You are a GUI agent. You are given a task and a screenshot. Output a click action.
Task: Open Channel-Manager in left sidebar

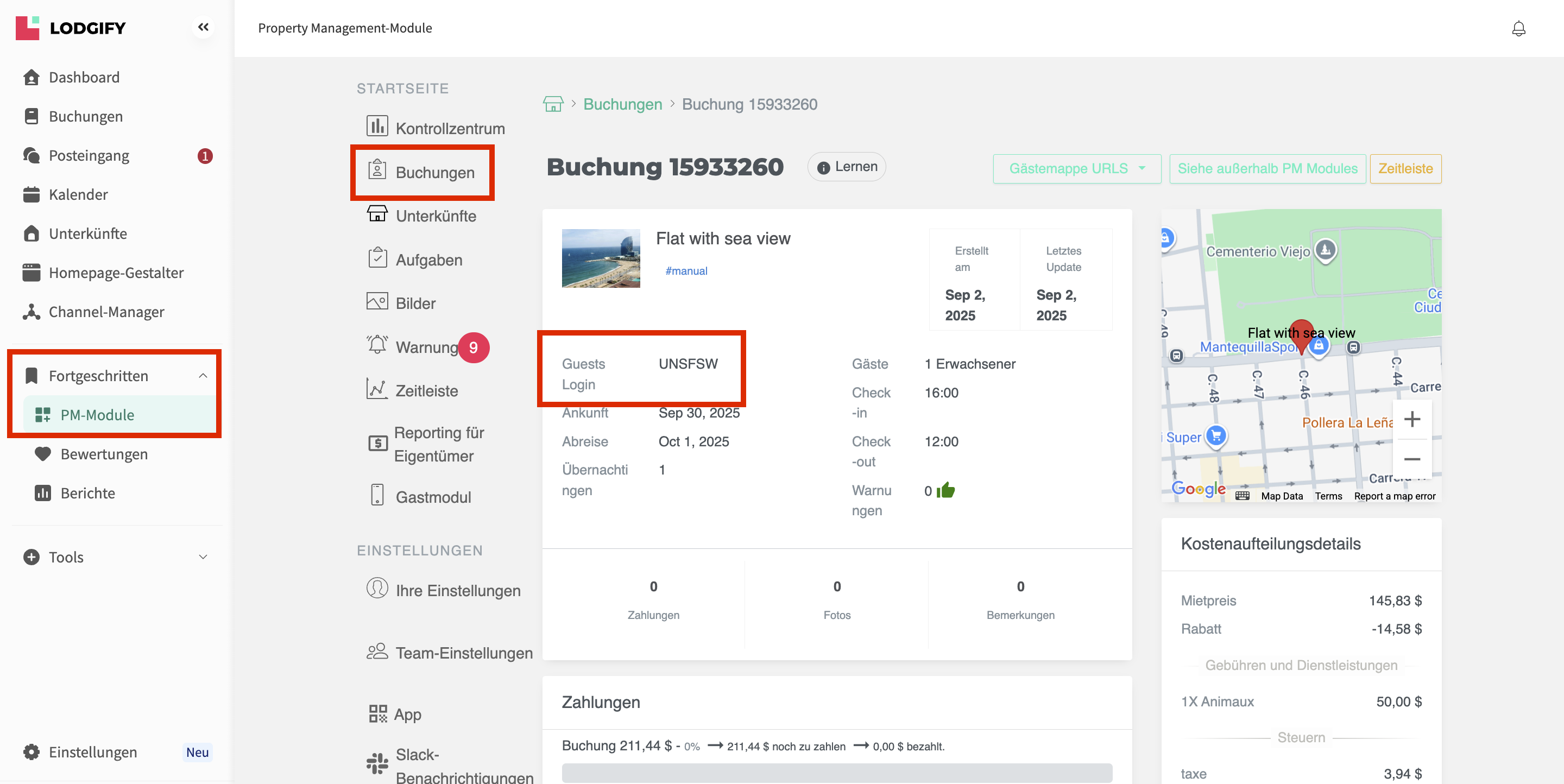106,312
